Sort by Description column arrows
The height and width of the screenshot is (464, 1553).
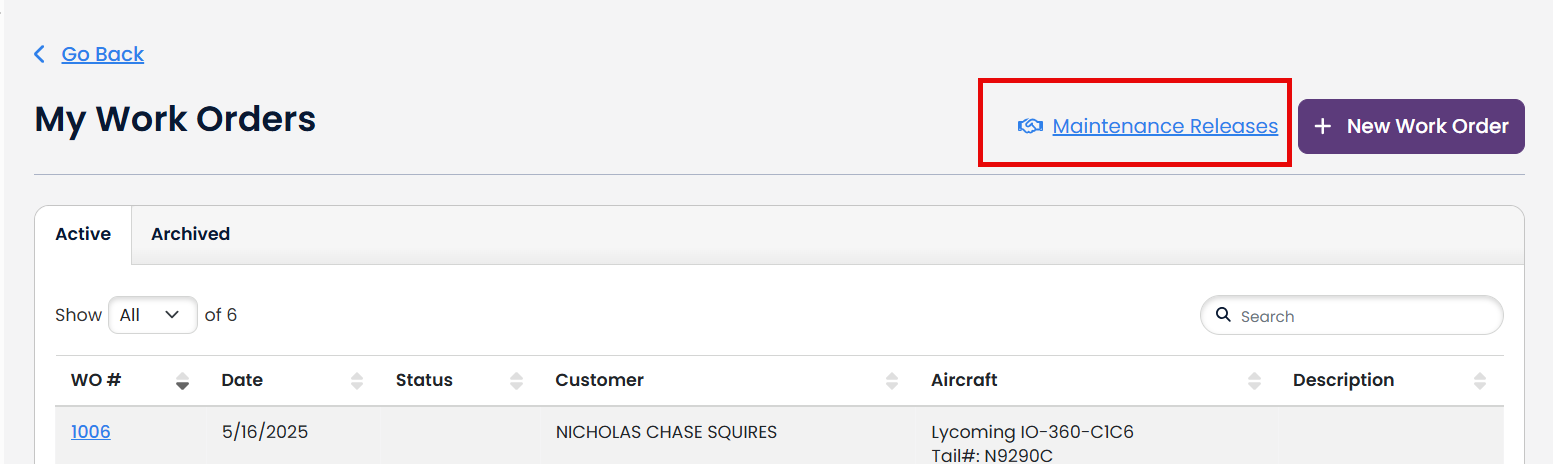pyautogui.click(x=1480, y=380)
